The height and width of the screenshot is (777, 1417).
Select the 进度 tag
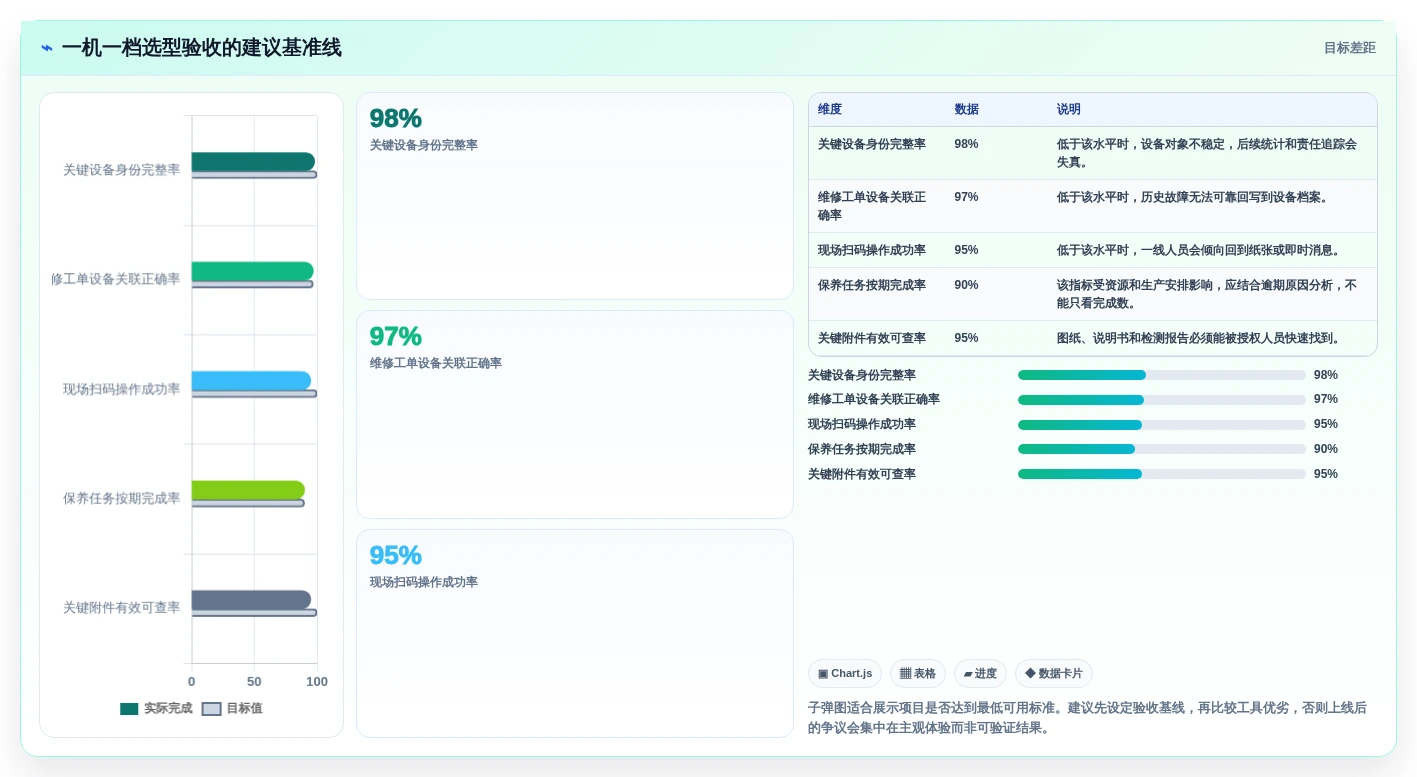click(x=980, y=674)
